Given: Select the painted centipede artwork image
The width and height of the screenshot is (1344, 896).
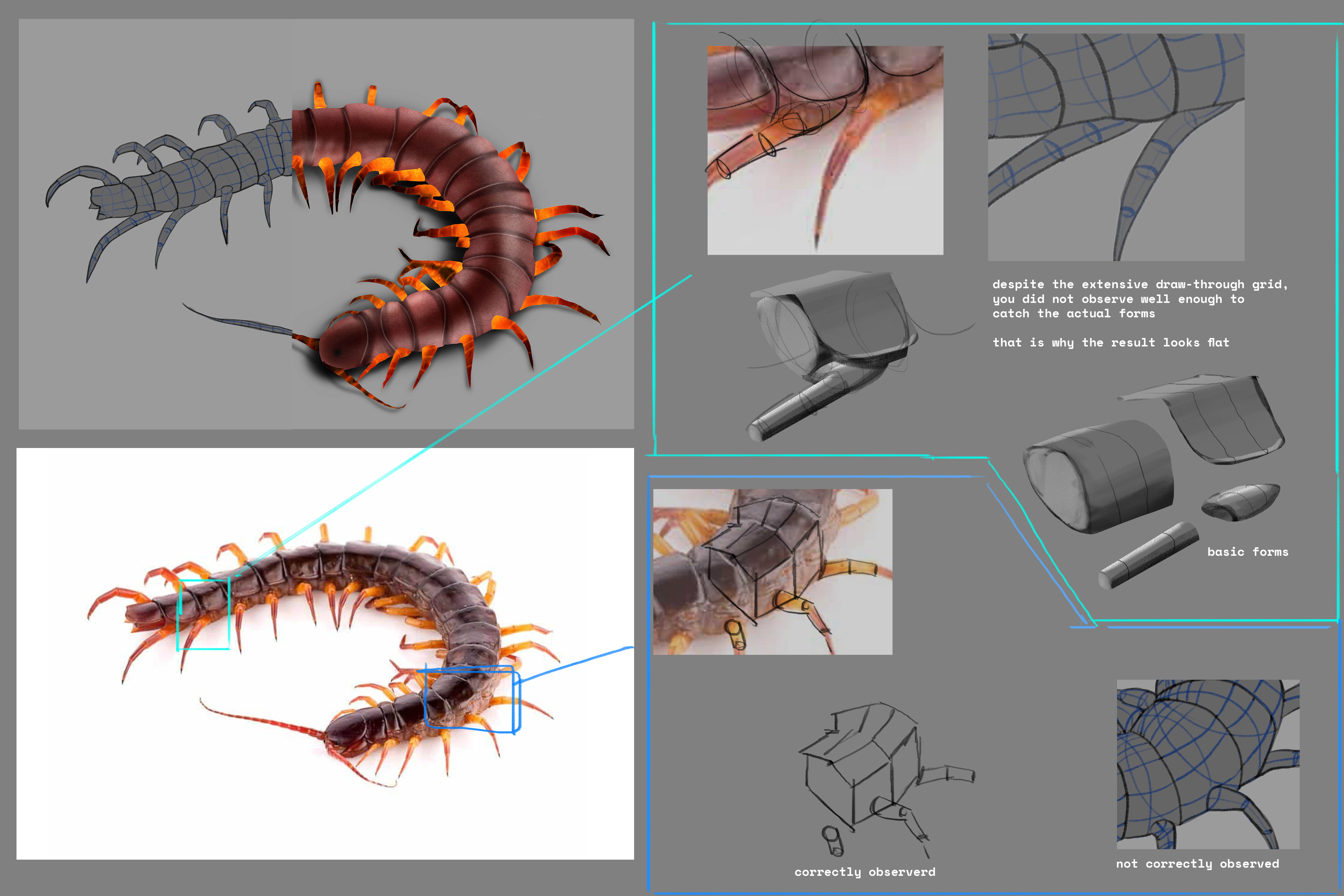Looking at the screenshot, I should pos(326,224).
